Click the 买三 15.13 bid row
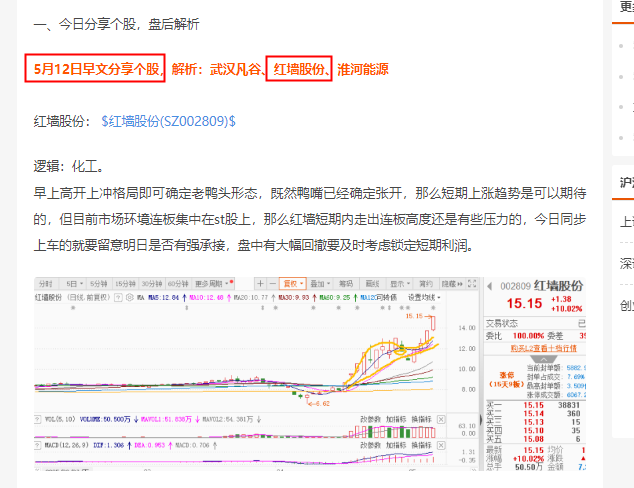Viewport: 634px width, 488px height. pos(534,422)
